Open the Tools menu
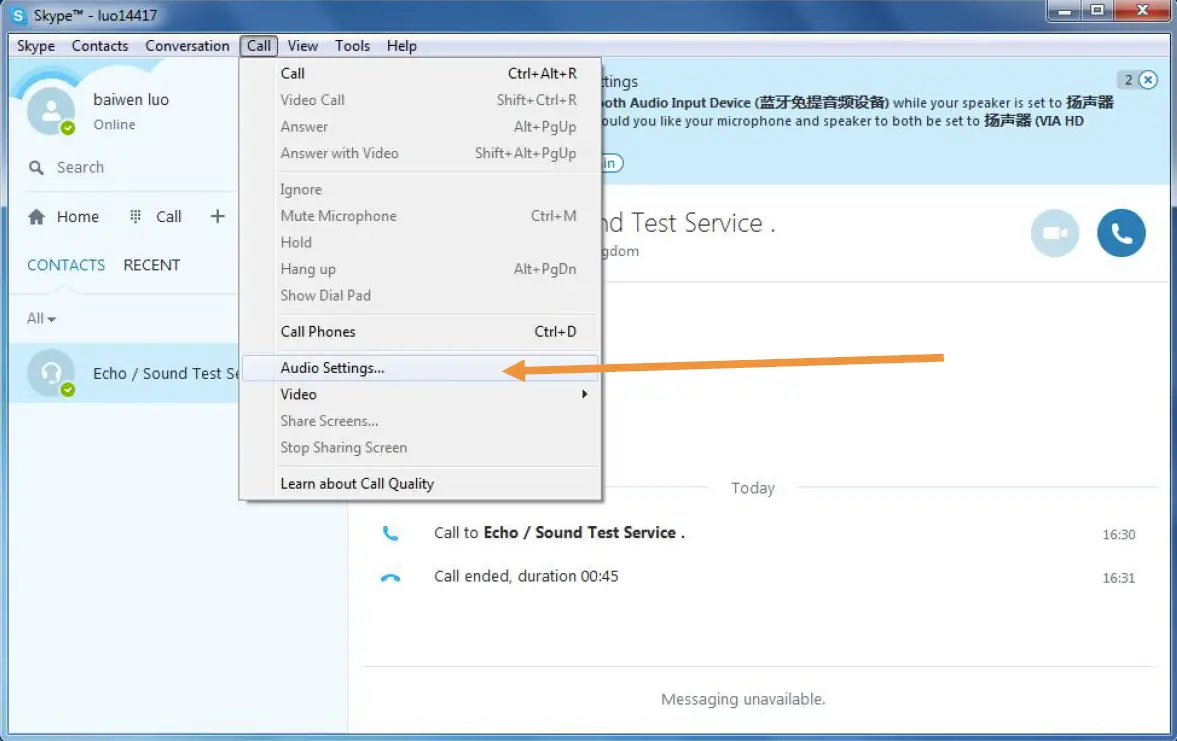This screenshot has width=1177, height=741. (x=353, y=46)
